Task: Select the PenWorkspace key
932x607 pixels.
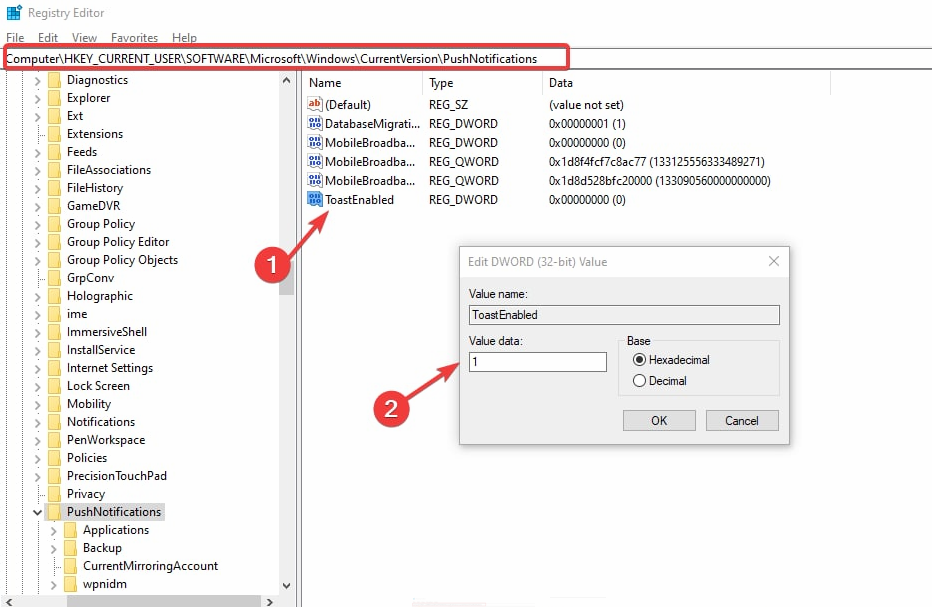Action: [106, 439]
